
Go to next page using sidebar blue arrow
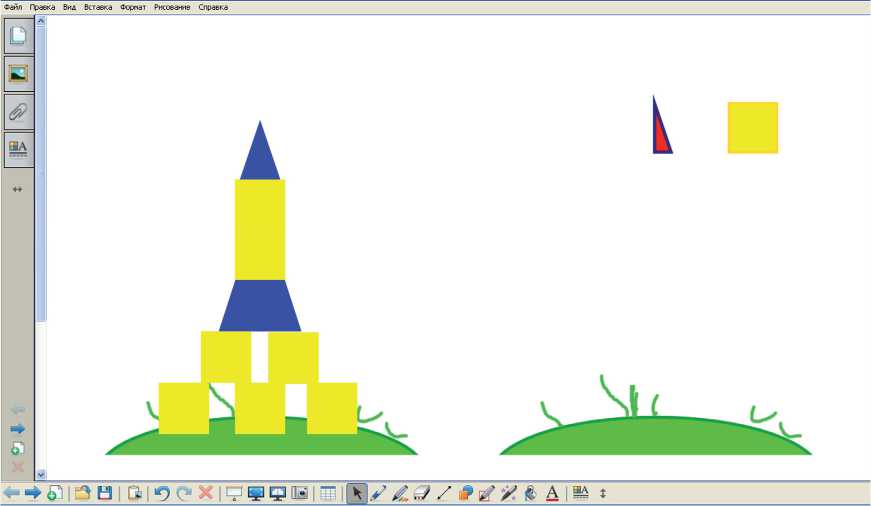tap(17, 429)
